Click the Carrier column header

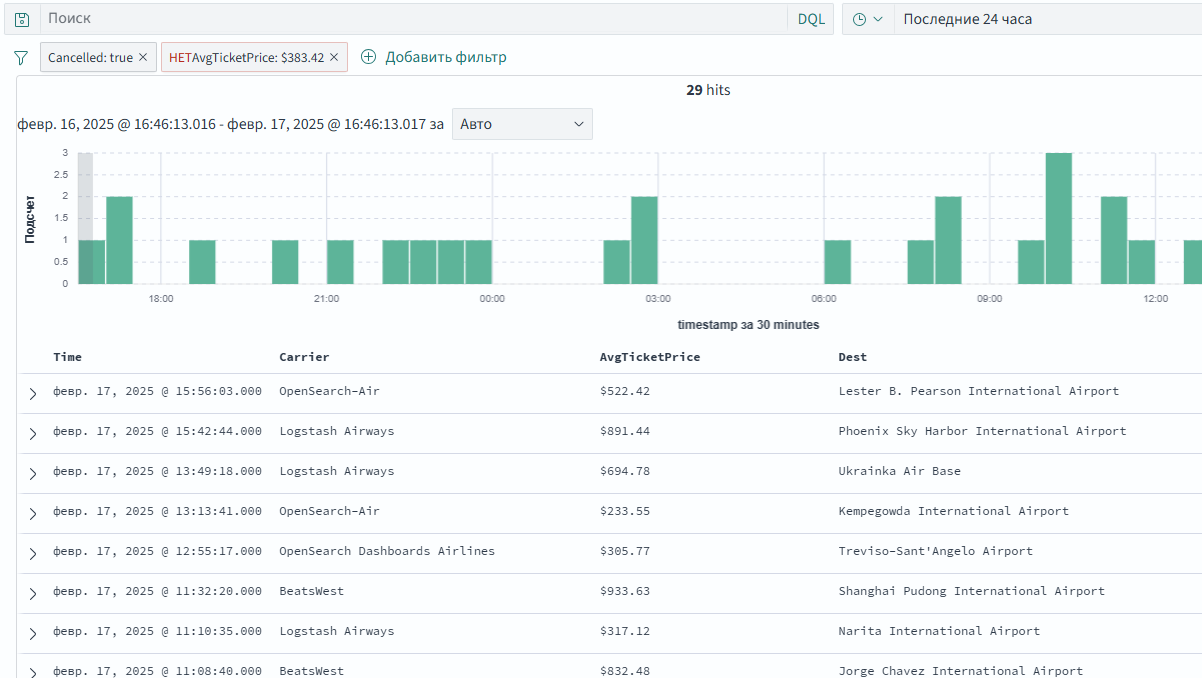[x=304, y=357]
